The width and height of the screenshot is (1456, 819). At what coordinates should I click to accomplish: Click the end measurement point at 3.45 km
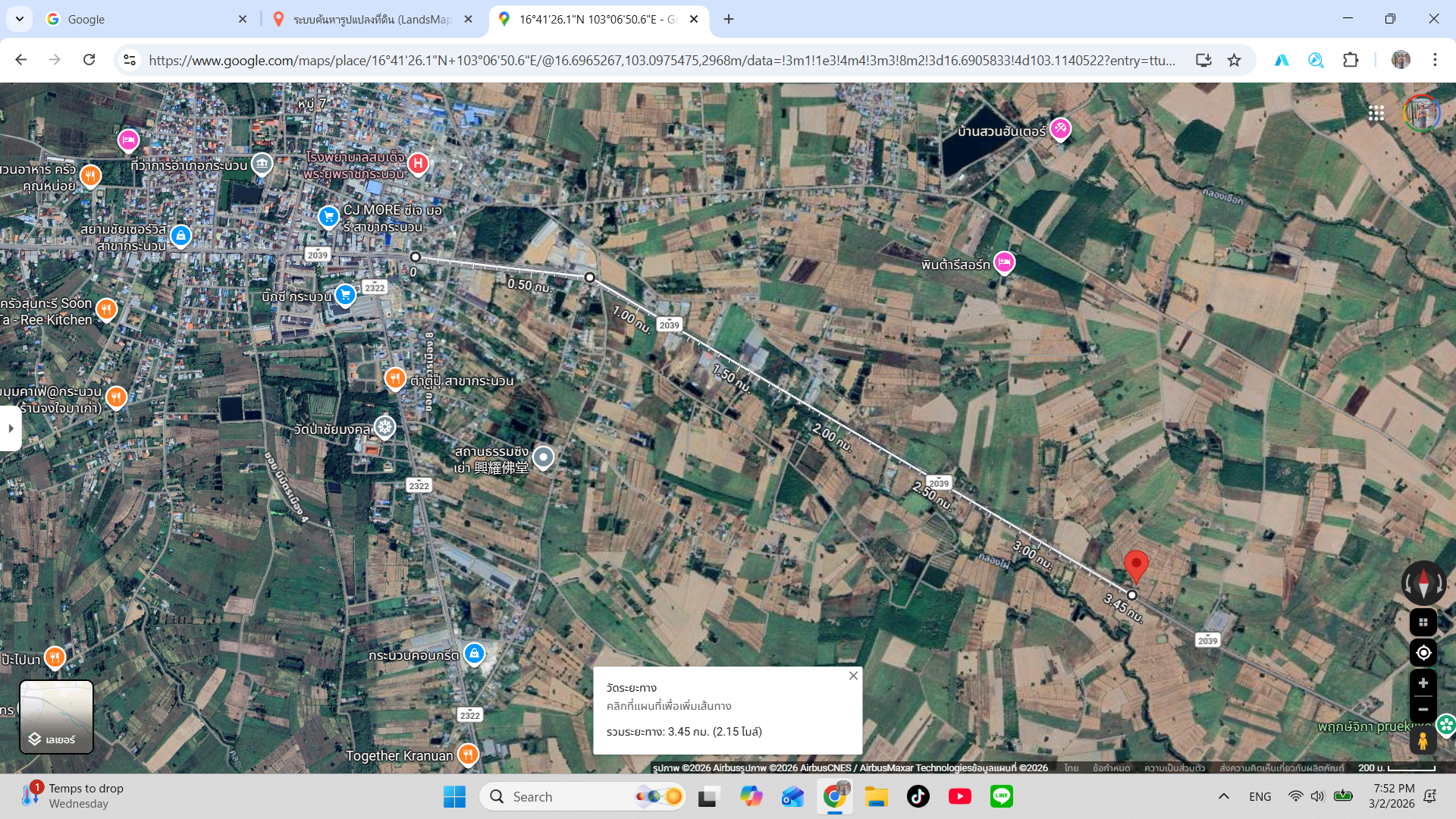tap(1131, 595)
